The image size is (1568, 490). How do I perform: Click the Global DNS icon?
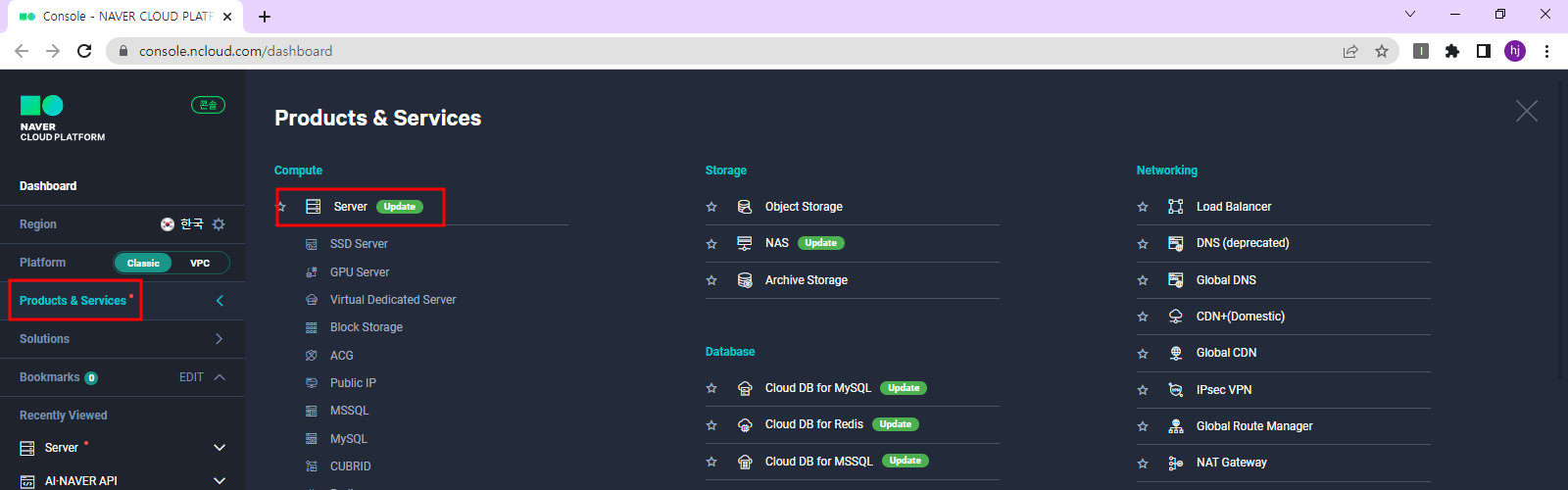click(x=1176, y=280)
